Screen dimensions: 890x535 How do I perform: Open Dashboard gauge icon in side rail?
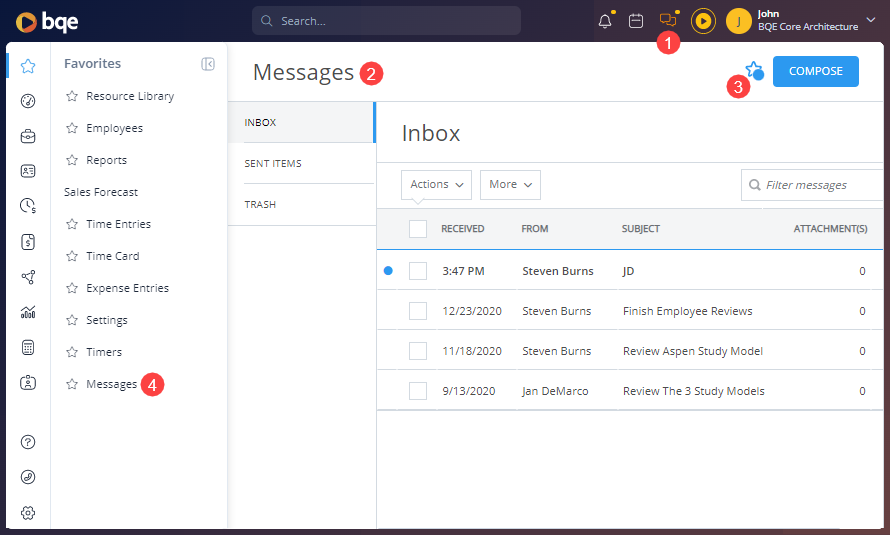[28, 101]
